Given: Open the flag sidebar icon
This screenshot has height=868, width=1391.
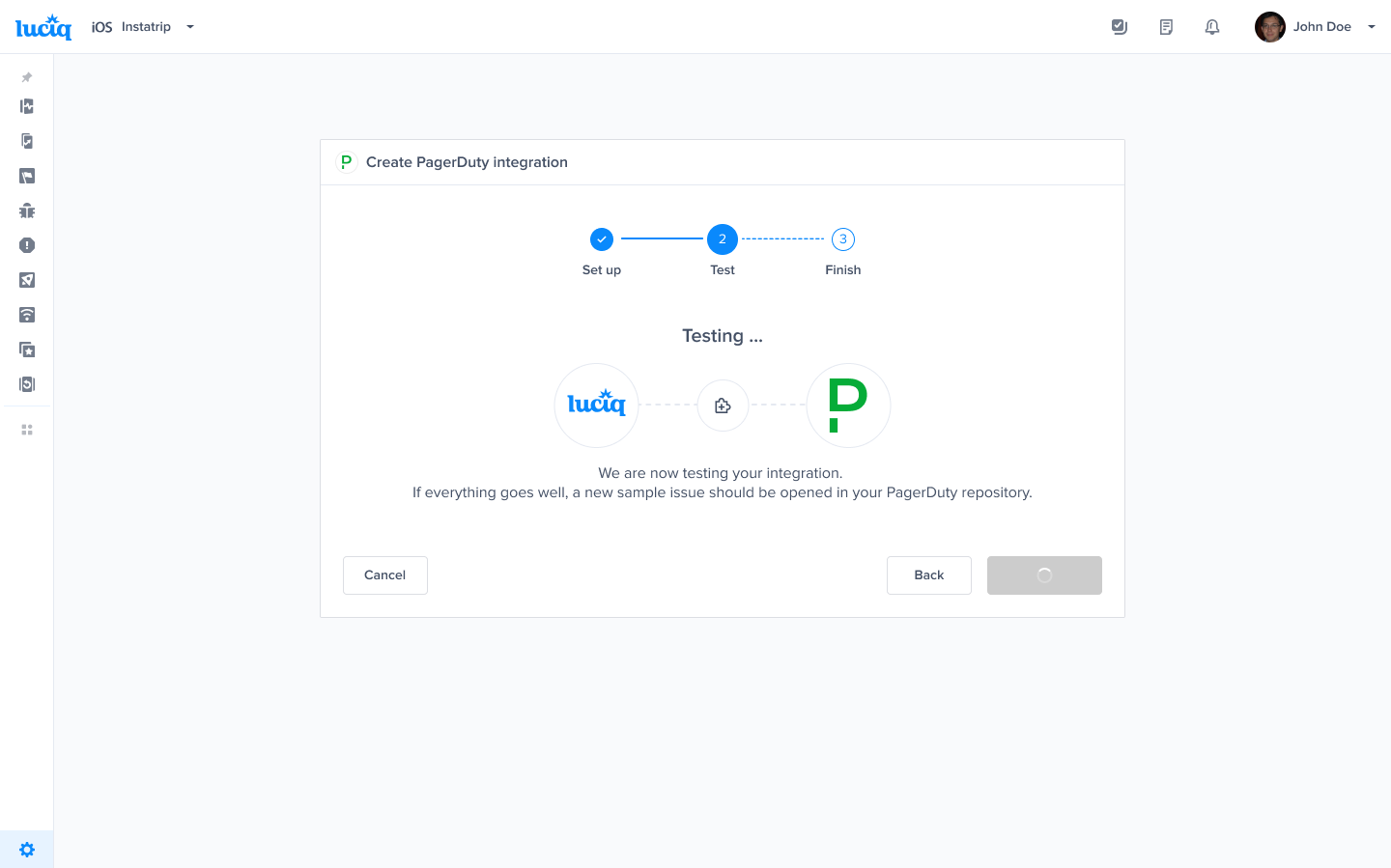Looking at the screenshot, I should [27, 176].
